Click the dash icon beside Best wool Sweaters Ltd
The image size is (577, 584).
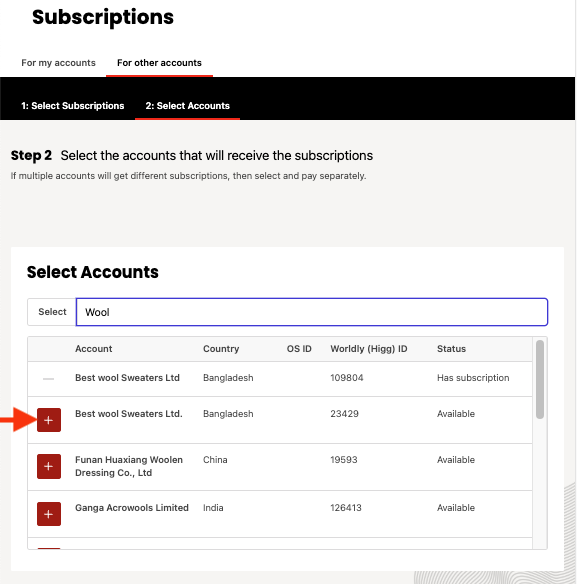(x=48, y=379)
